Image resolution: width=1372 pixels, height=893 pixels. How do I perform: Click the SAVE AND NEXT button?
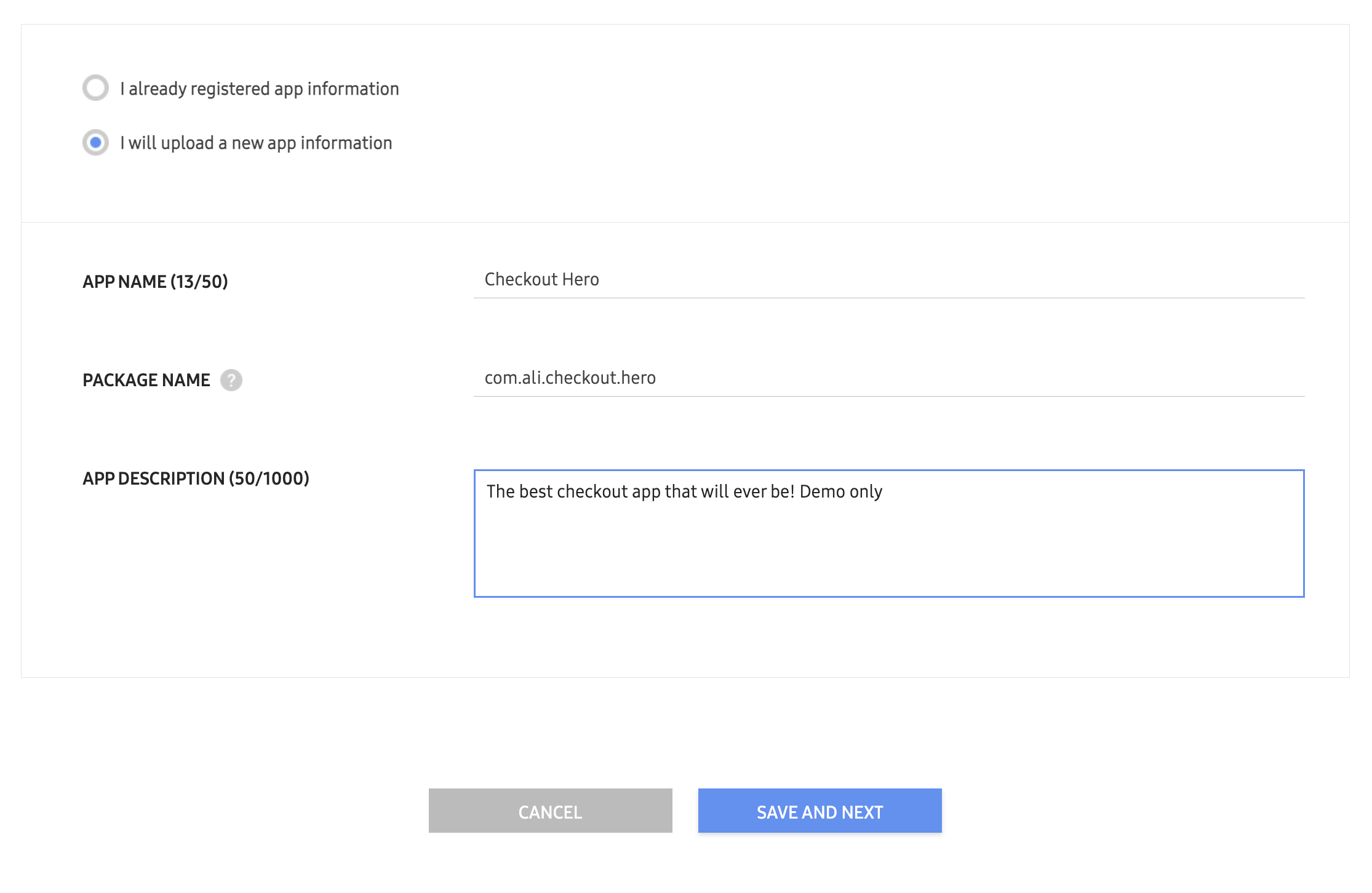819,811
